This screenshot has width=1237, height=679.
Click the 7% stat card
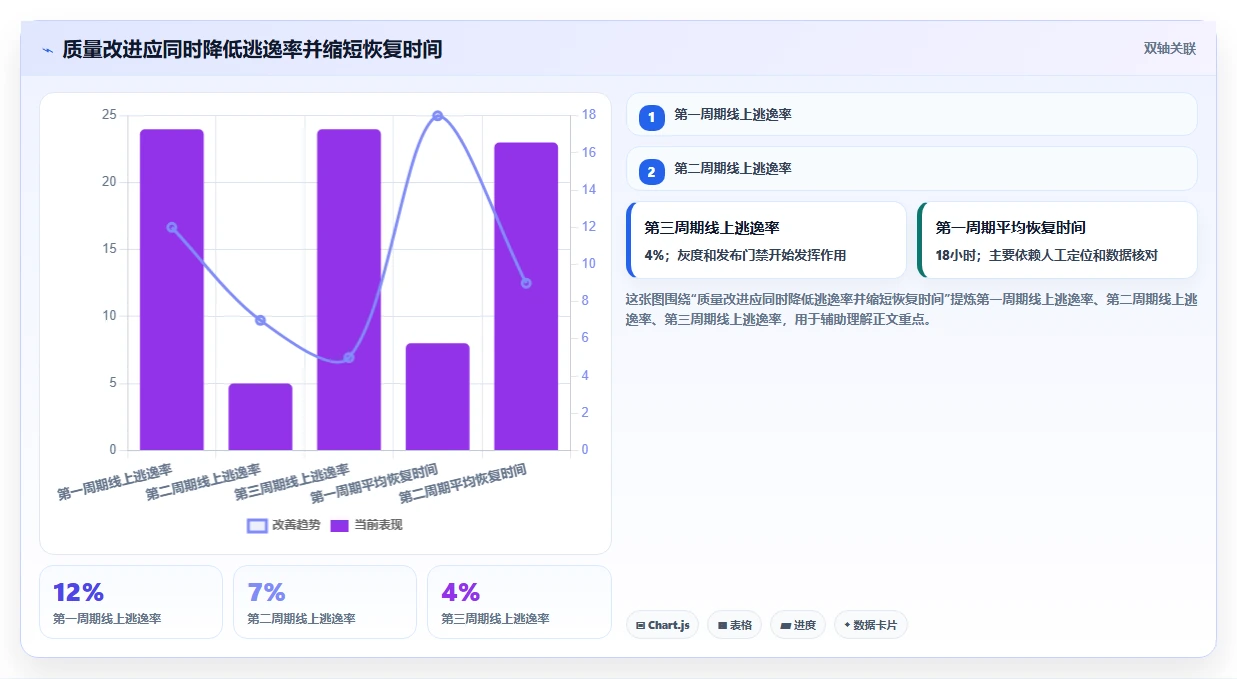coord(325,602)
